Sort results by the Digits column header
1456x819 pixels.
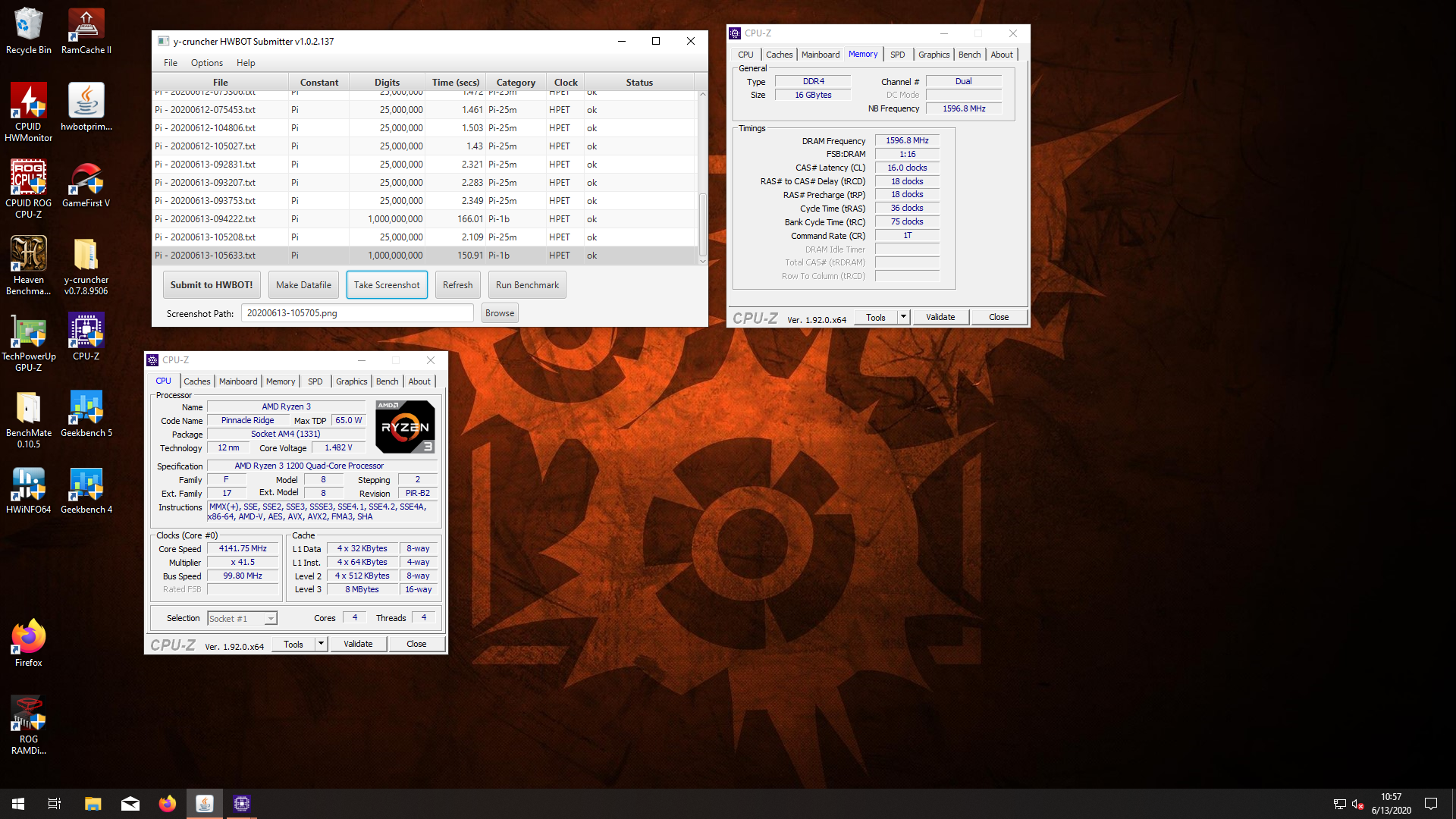click(x=387, y=82)
